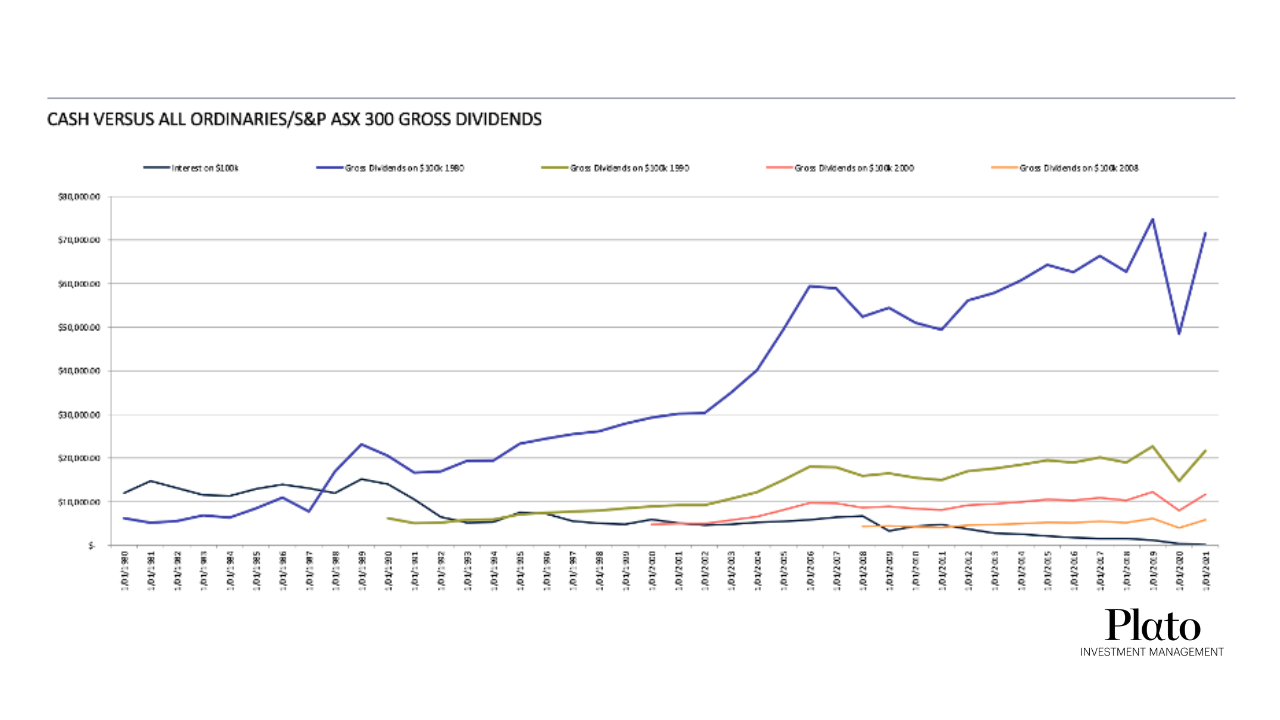Select the 'Interest on $100k' legend text
Screen dimensions: 1280x720
click(204, 168)
